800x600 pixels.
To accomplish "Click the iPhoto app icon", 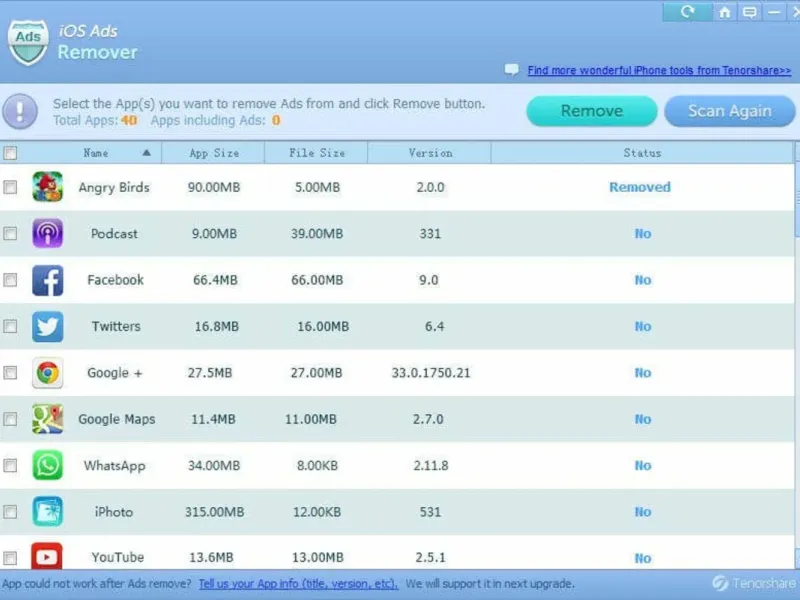I will (x=47, y=512).
